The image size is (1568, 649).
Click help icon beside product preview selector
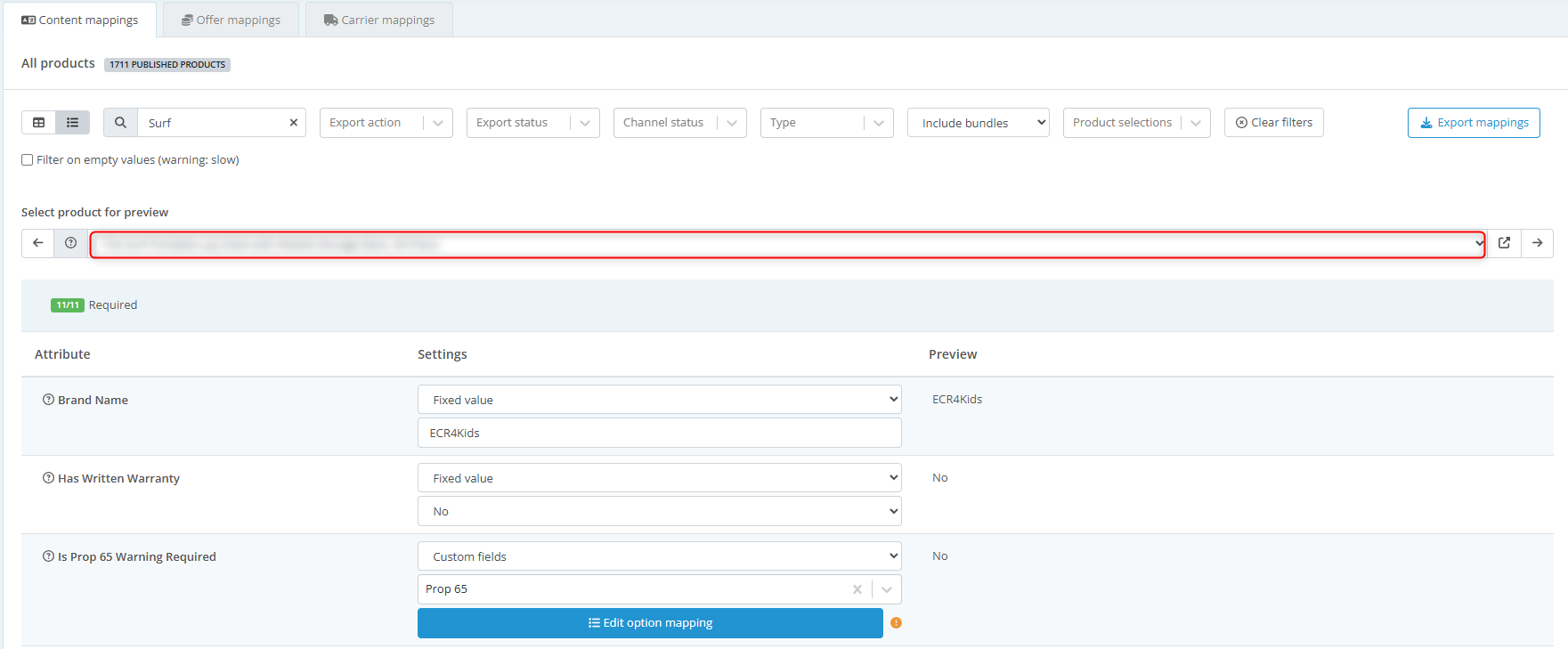tap(70, 243)
